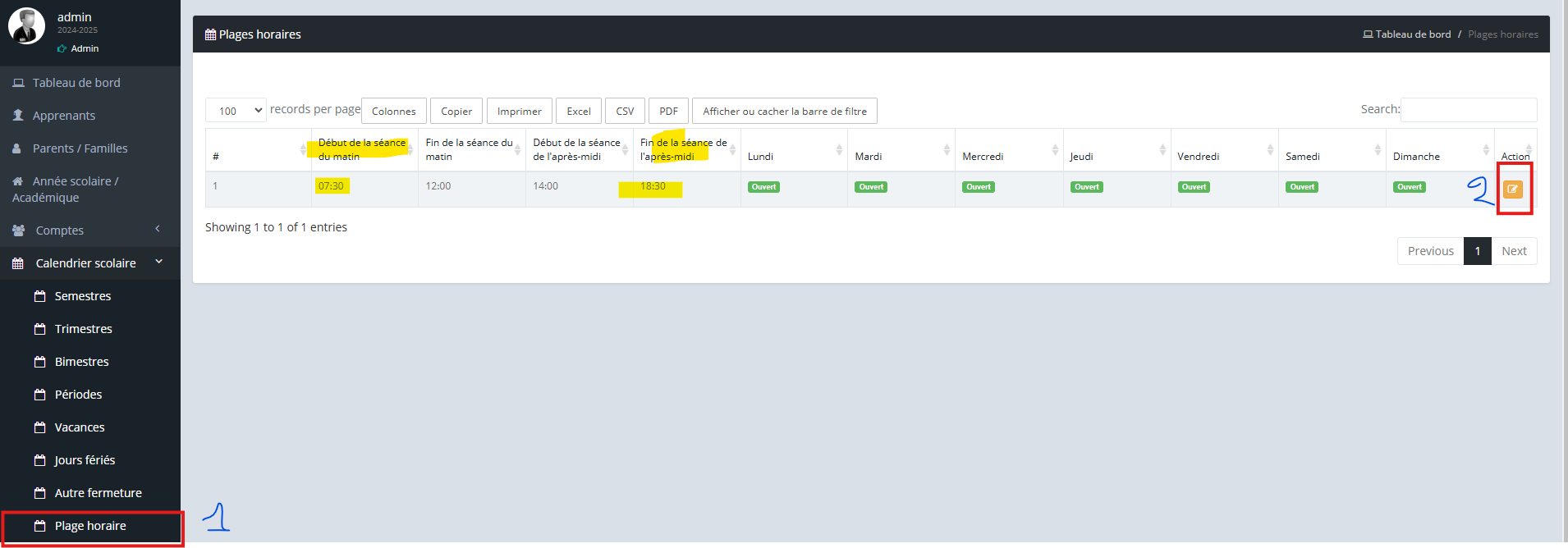The image size is (1568, 548).
Task: Click the Imprimer button
Action: (520, 111)
